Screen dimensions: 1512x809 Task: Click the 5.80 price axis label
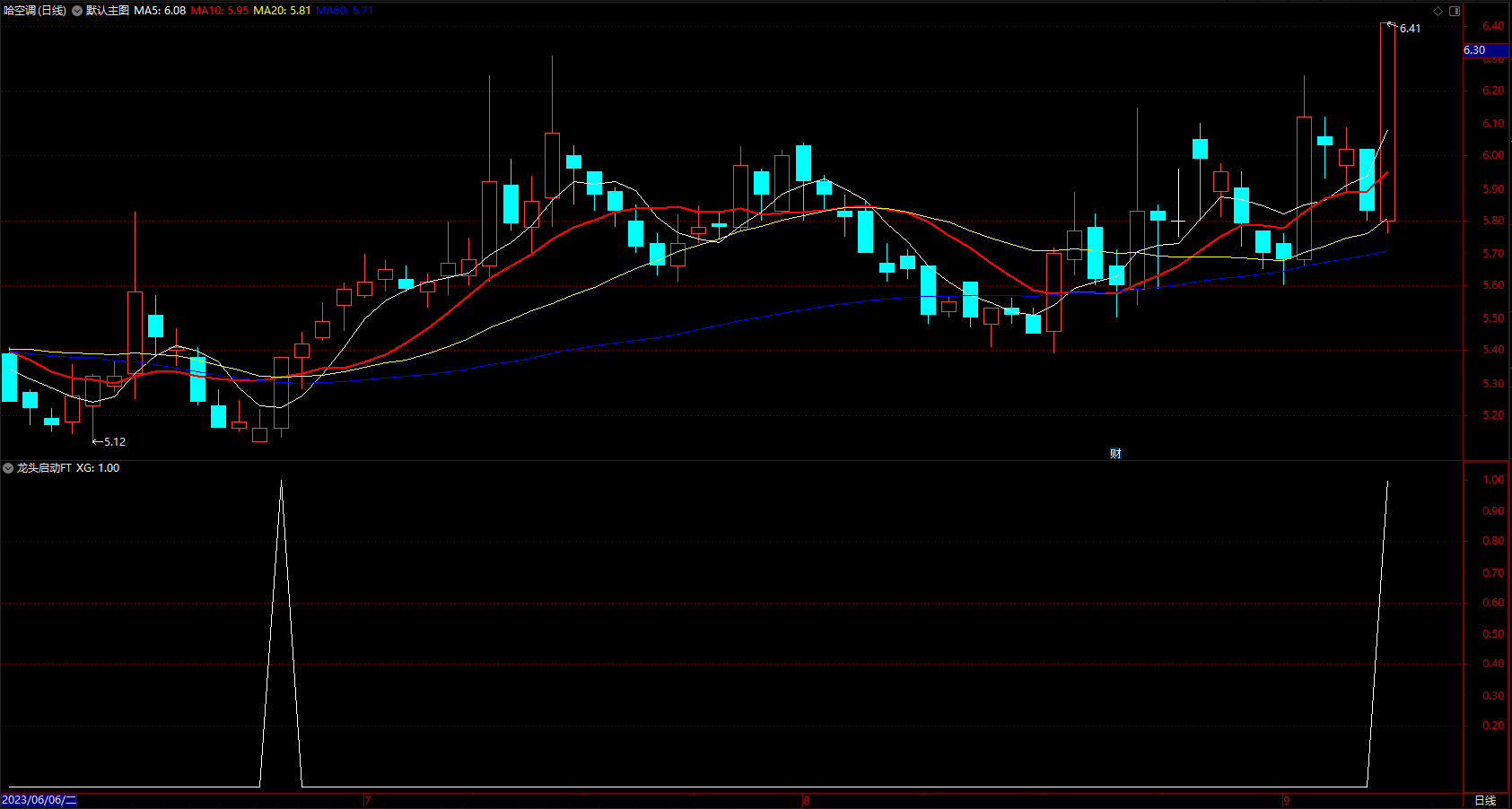[1493, 221]
